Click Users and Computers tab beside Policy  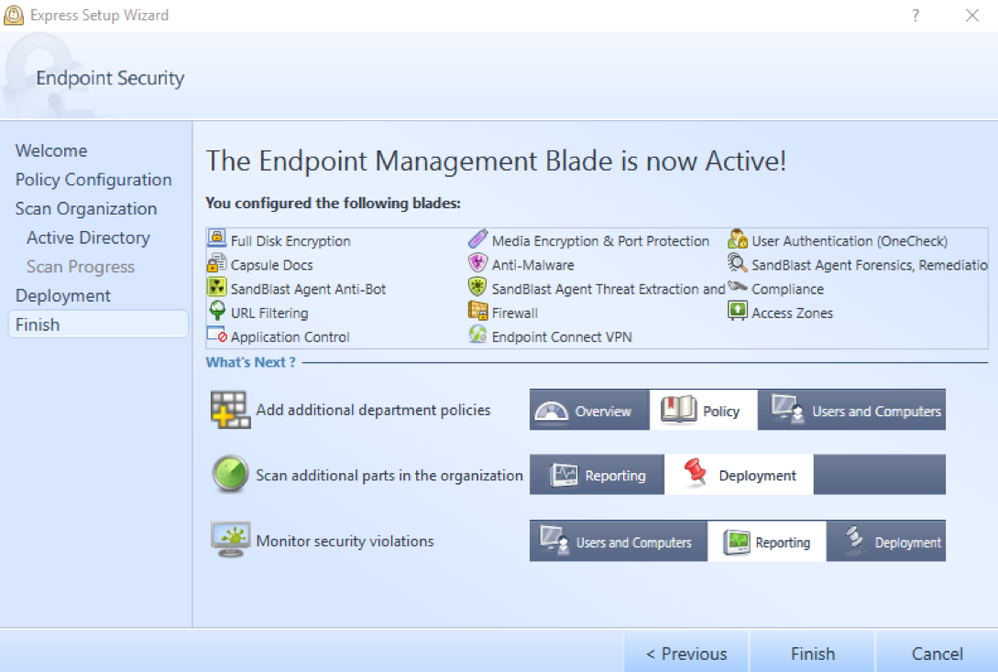point(852,410)
